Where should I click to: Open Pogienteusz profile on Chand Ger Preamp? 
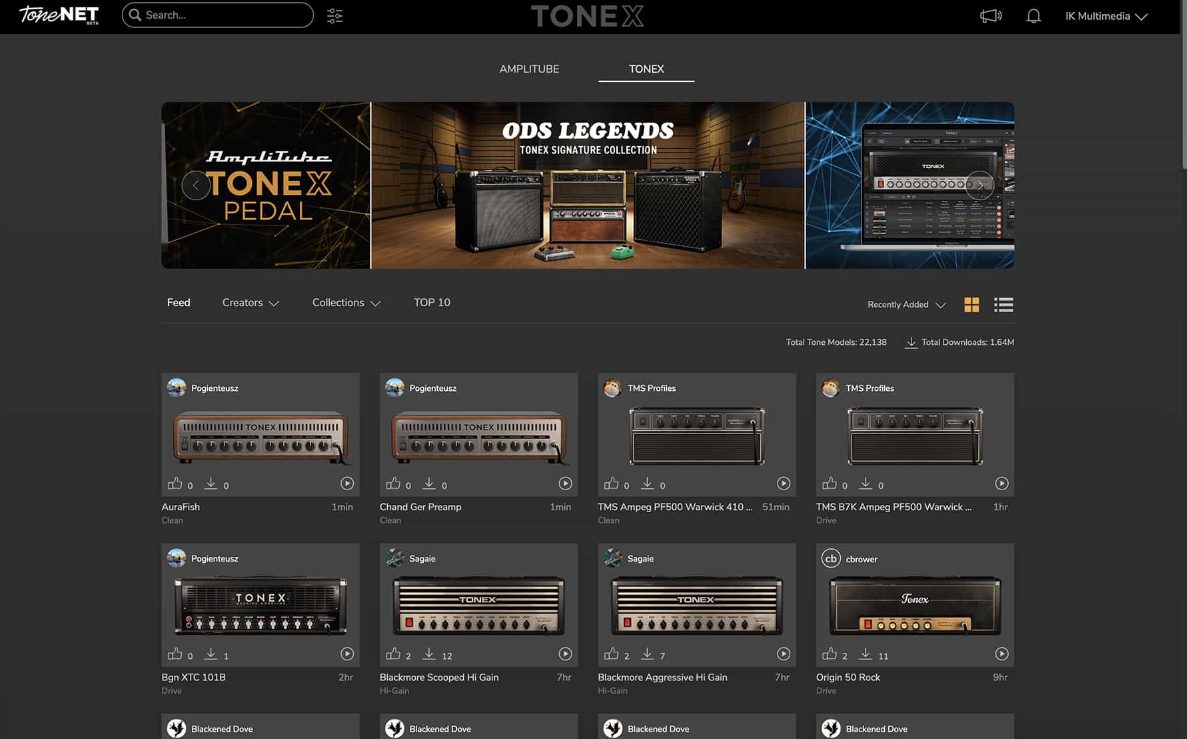click(432, 388)
